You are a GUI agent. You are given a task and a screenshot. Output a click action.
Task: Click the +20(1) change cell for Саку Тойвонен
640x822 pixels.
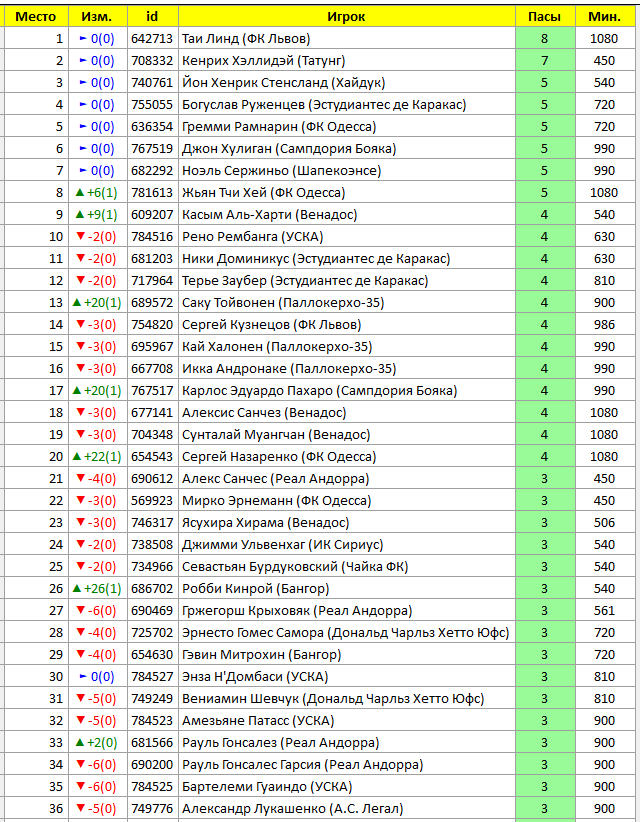click(x=97, y=303)
